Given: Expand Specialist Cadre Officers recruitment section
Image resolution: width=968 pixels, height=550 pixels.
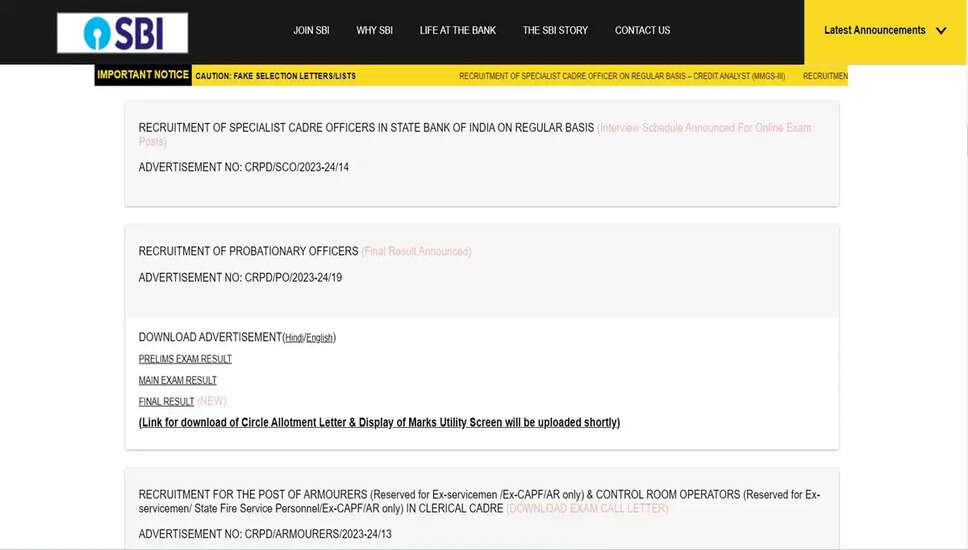Looking at the screenshot, I should click(366, 128).
